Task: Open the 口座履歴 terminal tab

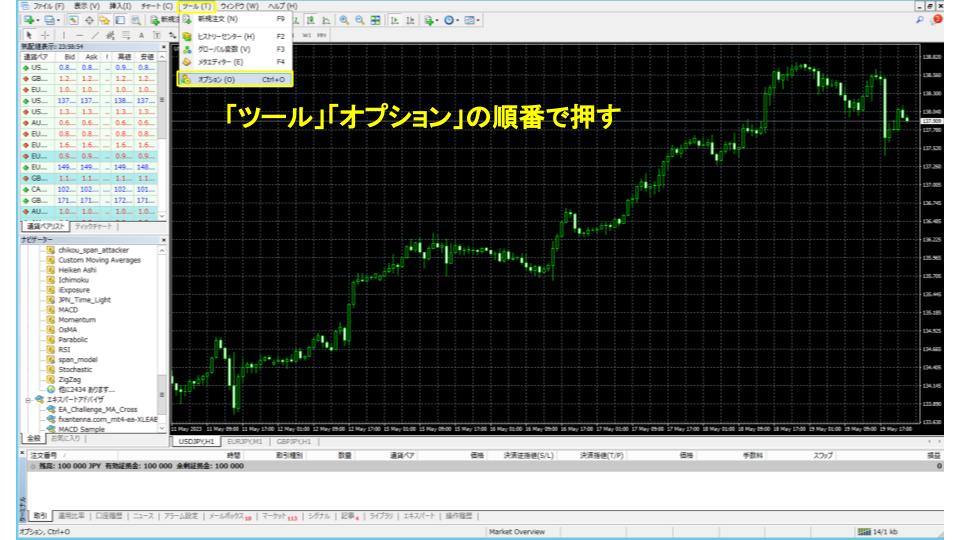Action: [108, 516]
